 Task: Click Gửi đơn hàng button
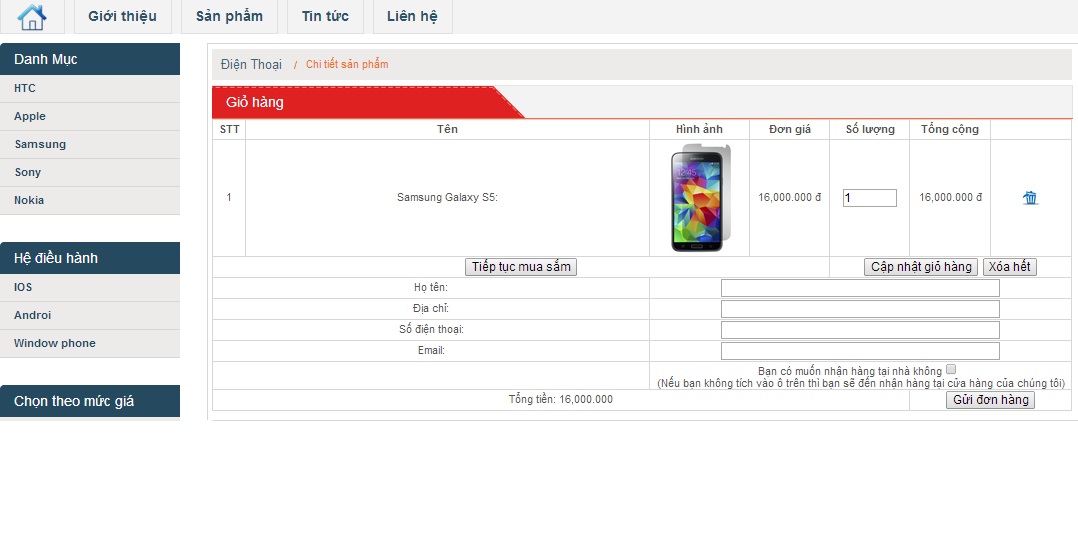tap(991, 400)
